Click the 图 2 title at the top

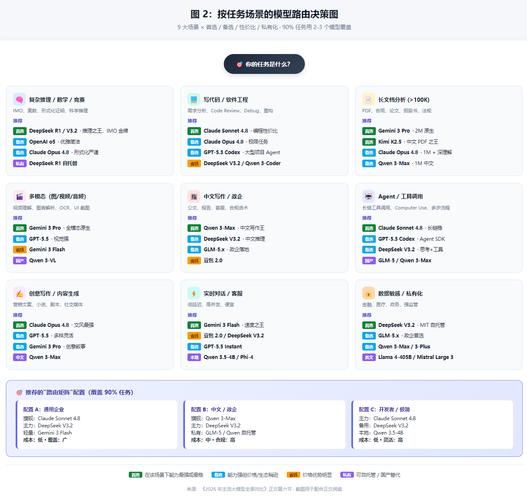tap(264, 14)
